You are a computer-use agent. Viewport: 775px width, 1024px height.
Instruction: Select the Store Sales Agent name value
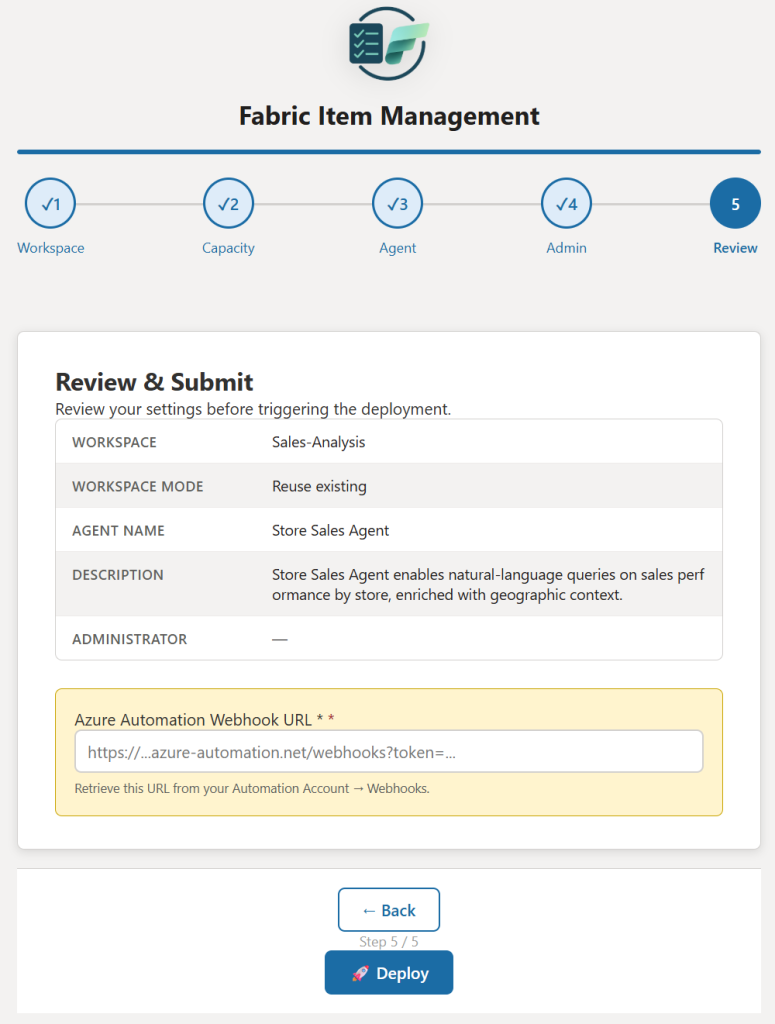330,530
